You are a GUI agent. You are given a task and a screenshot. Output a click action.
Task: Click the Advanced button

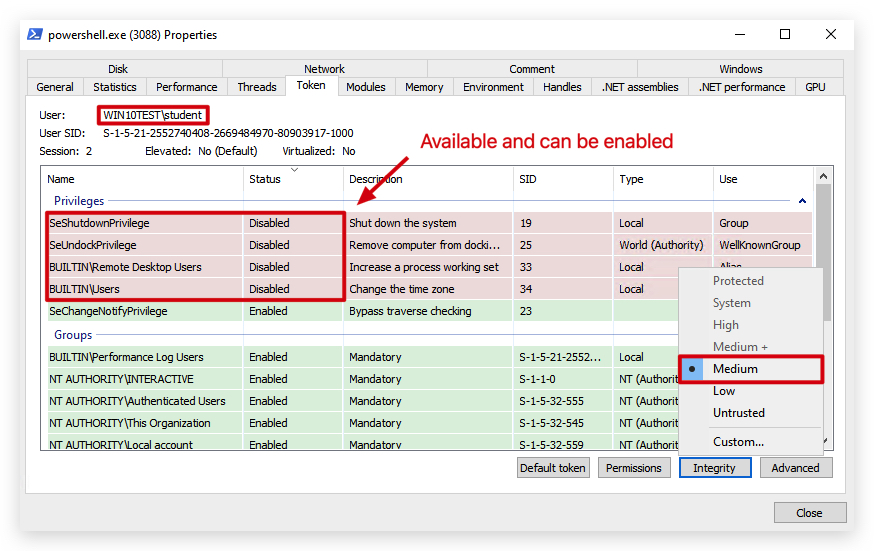795,468
